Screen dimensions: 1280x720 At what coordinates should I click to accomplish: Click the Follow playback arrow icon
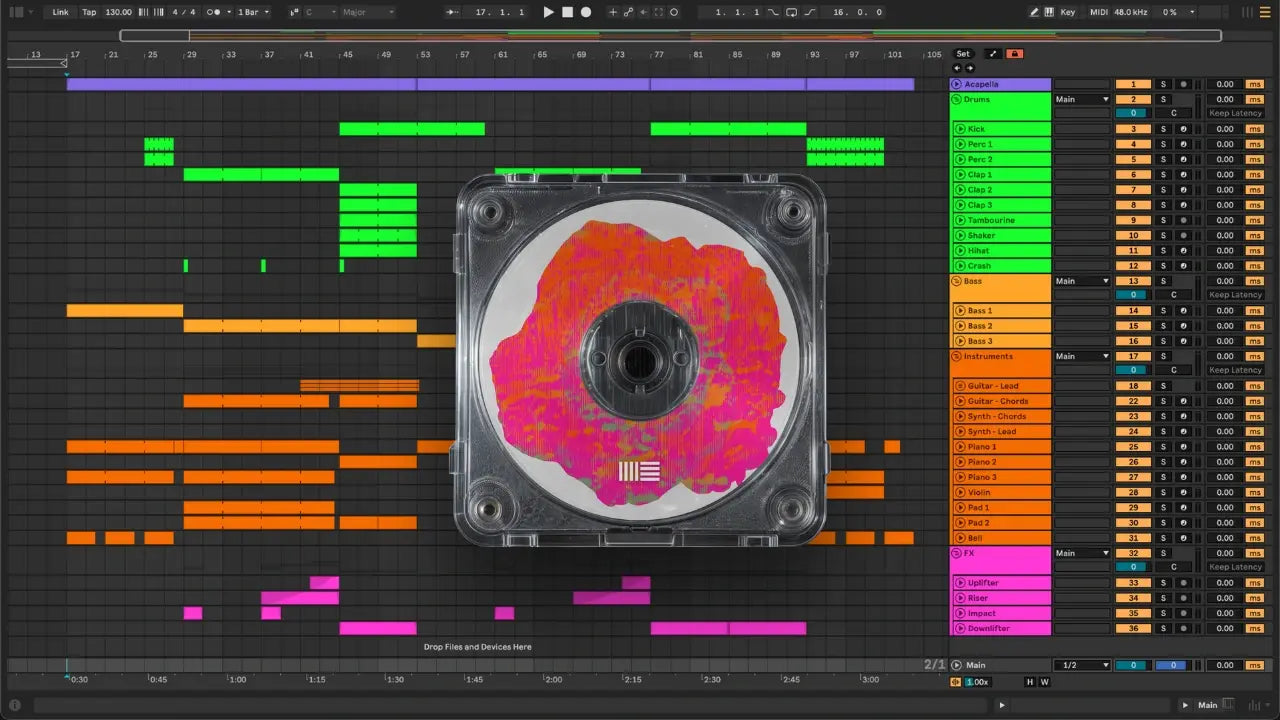pyautogui.click(x=453, y=12)
